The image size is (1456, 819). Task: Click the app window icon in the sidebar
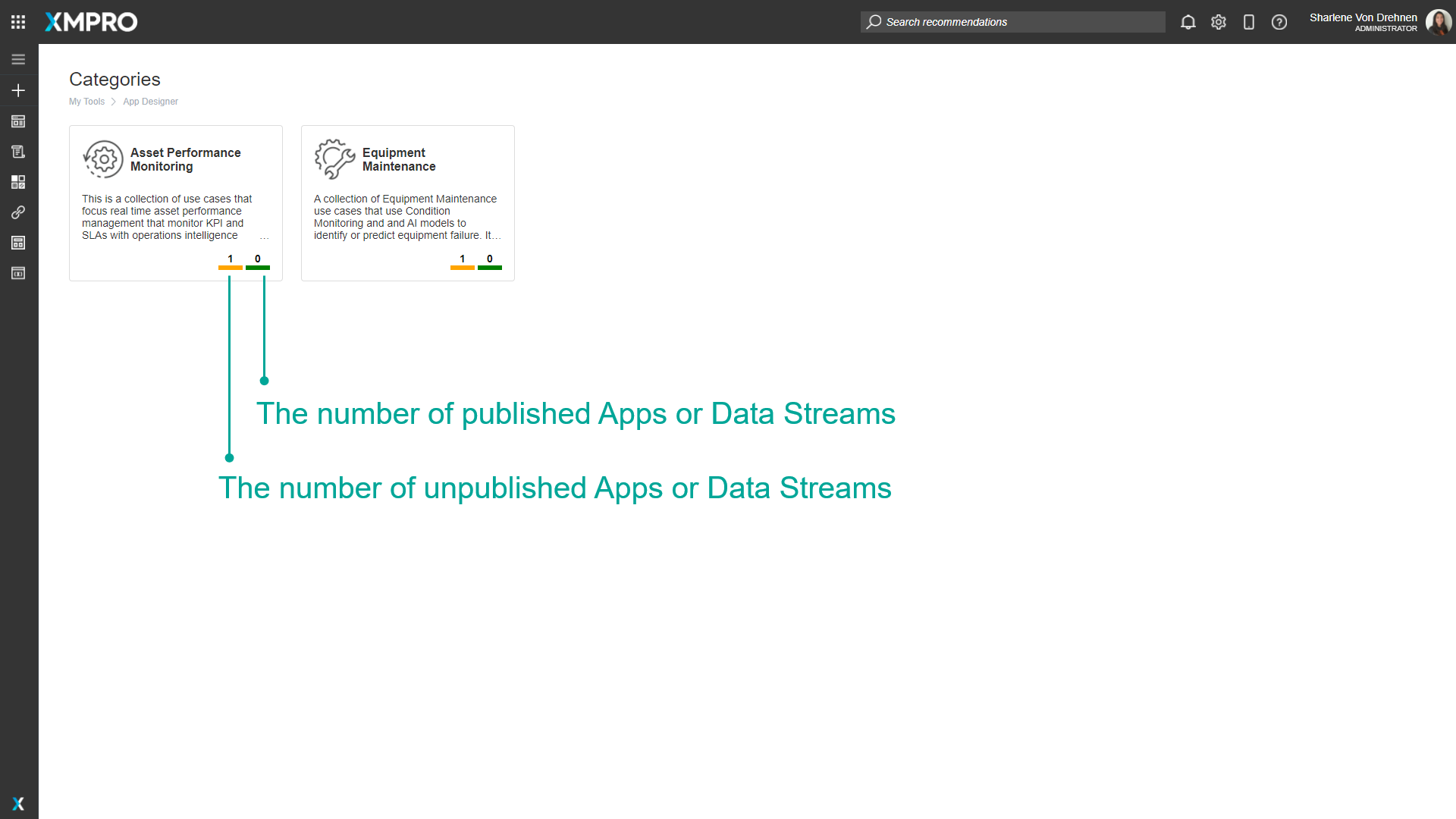pos(18,121)
